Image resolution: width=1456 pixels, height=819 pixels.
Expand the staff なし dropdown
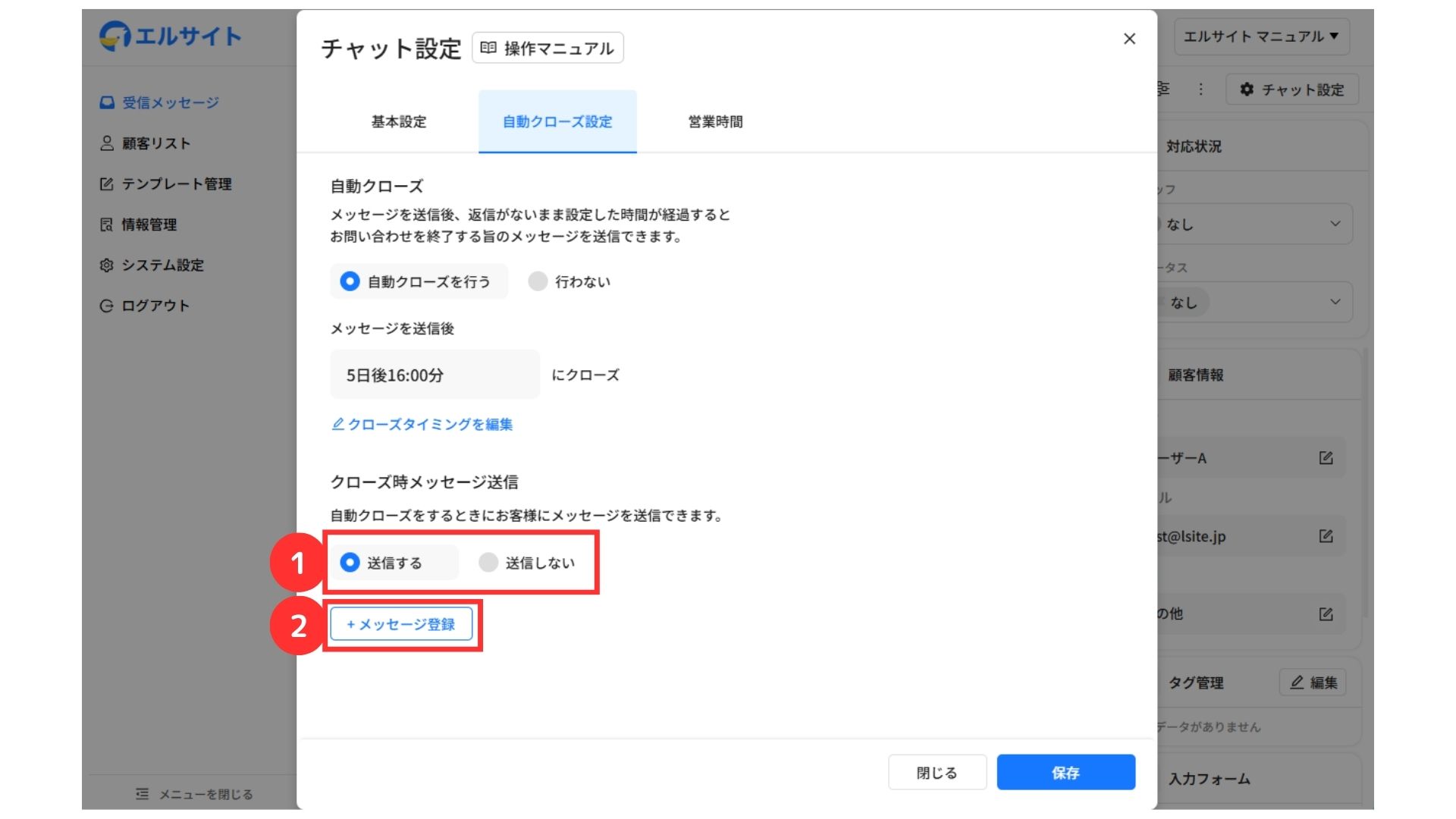[x=1259, y=224]
